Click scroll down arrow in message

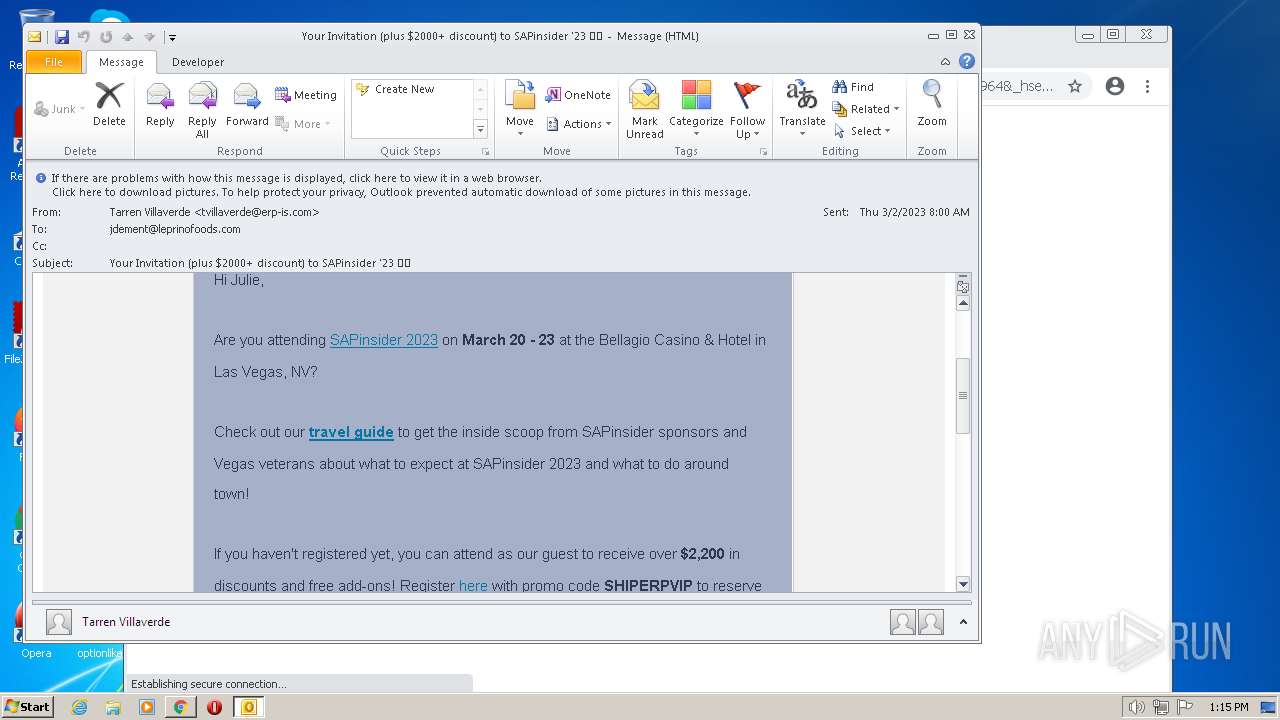click(963, 584)
